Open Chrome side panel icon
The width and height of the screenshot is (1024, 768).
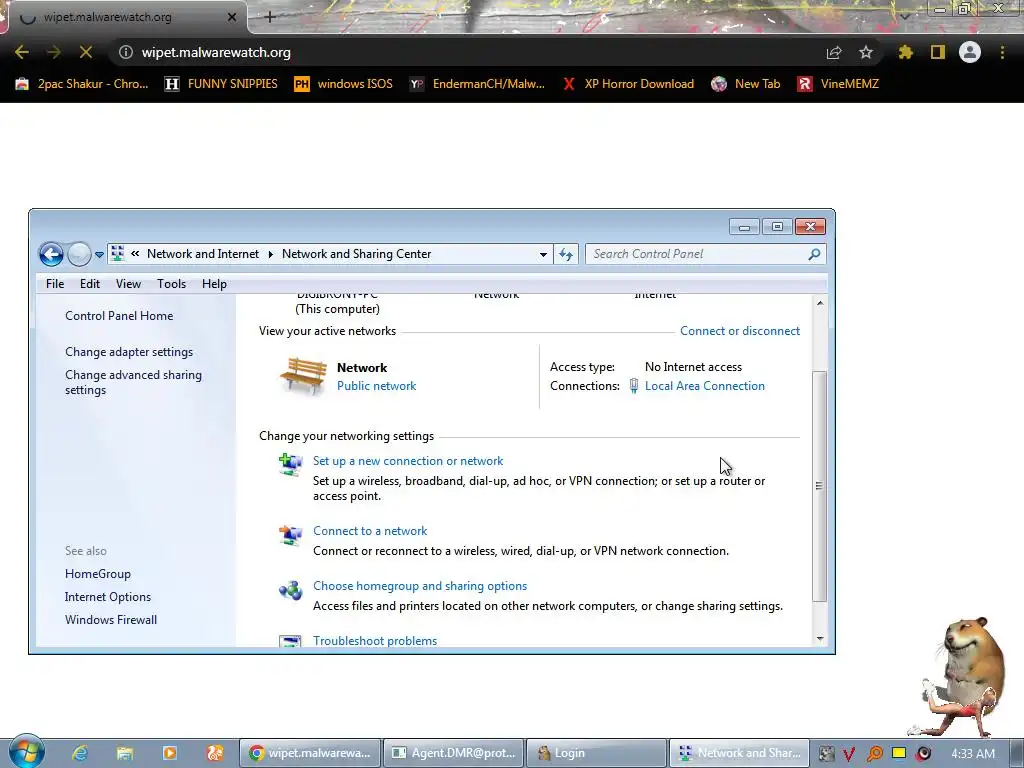[938, 52]
